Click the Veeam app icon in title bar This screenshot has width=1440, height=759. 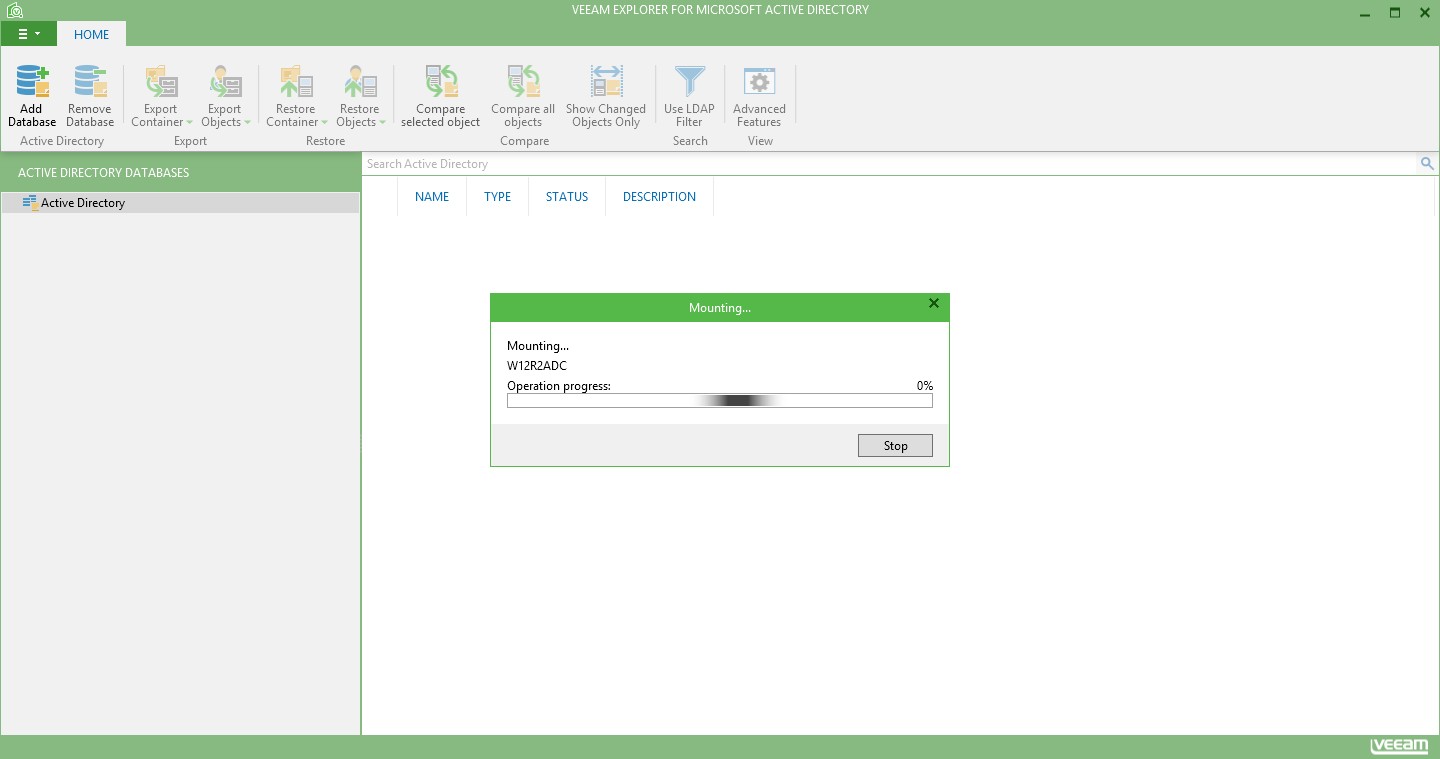click(x=14, y=11)
